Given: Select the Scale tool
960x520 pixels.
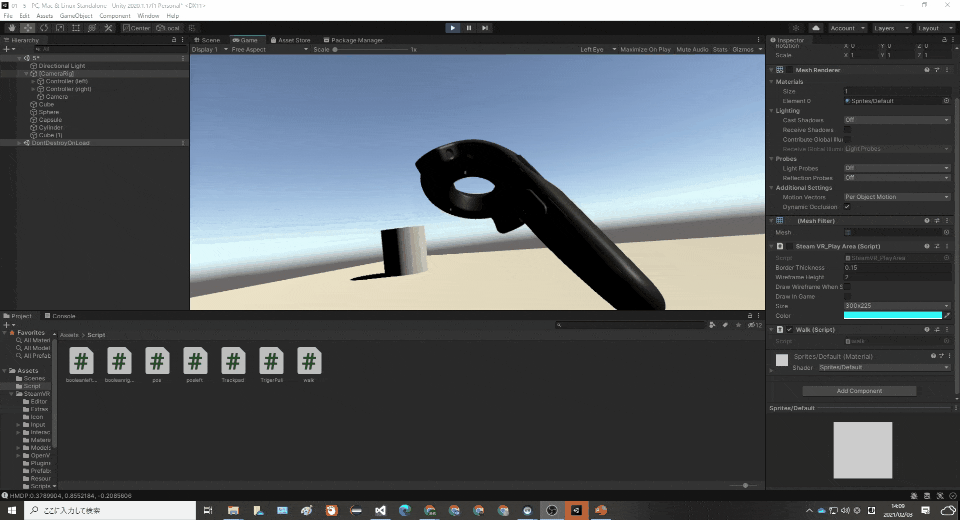Looking at the screenshot, I should click(x=60, y=28).
